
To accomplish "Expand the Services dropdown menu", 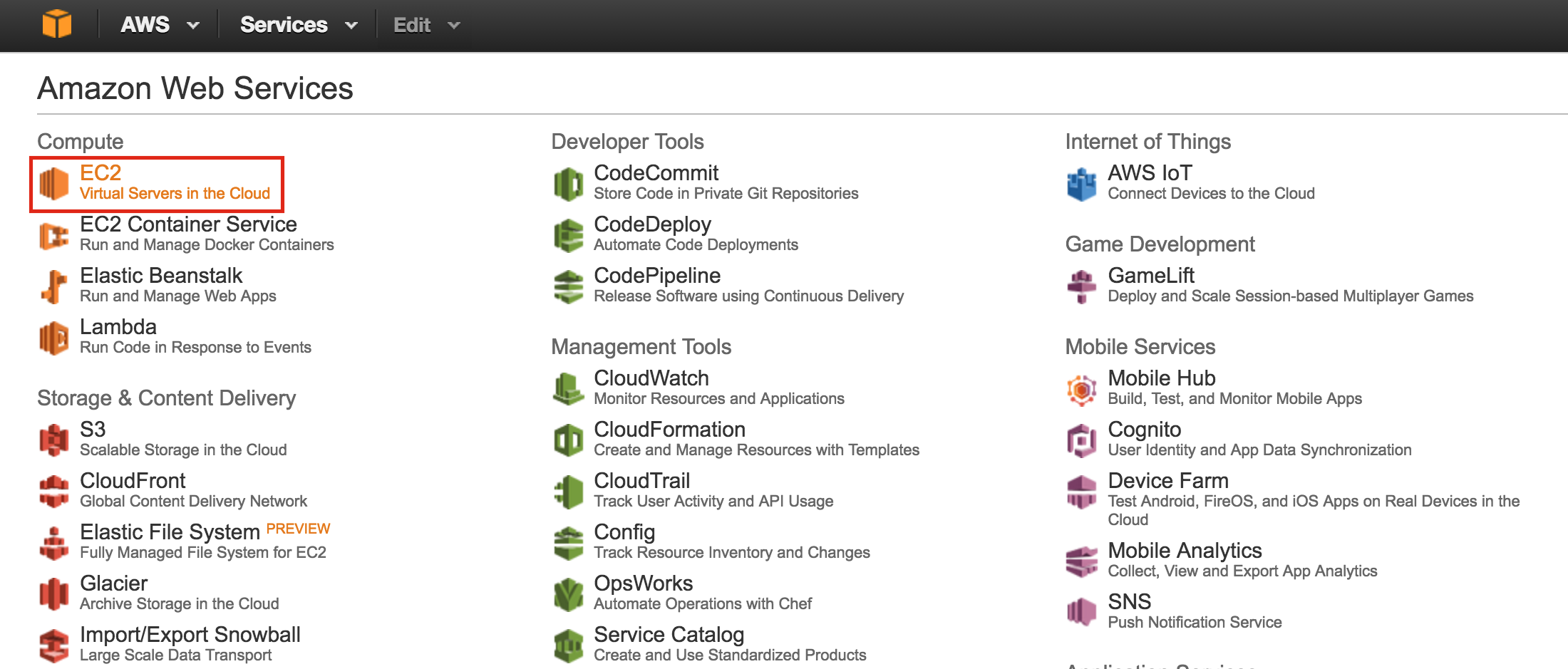I will pyautogui.click(x=299, y=25).
